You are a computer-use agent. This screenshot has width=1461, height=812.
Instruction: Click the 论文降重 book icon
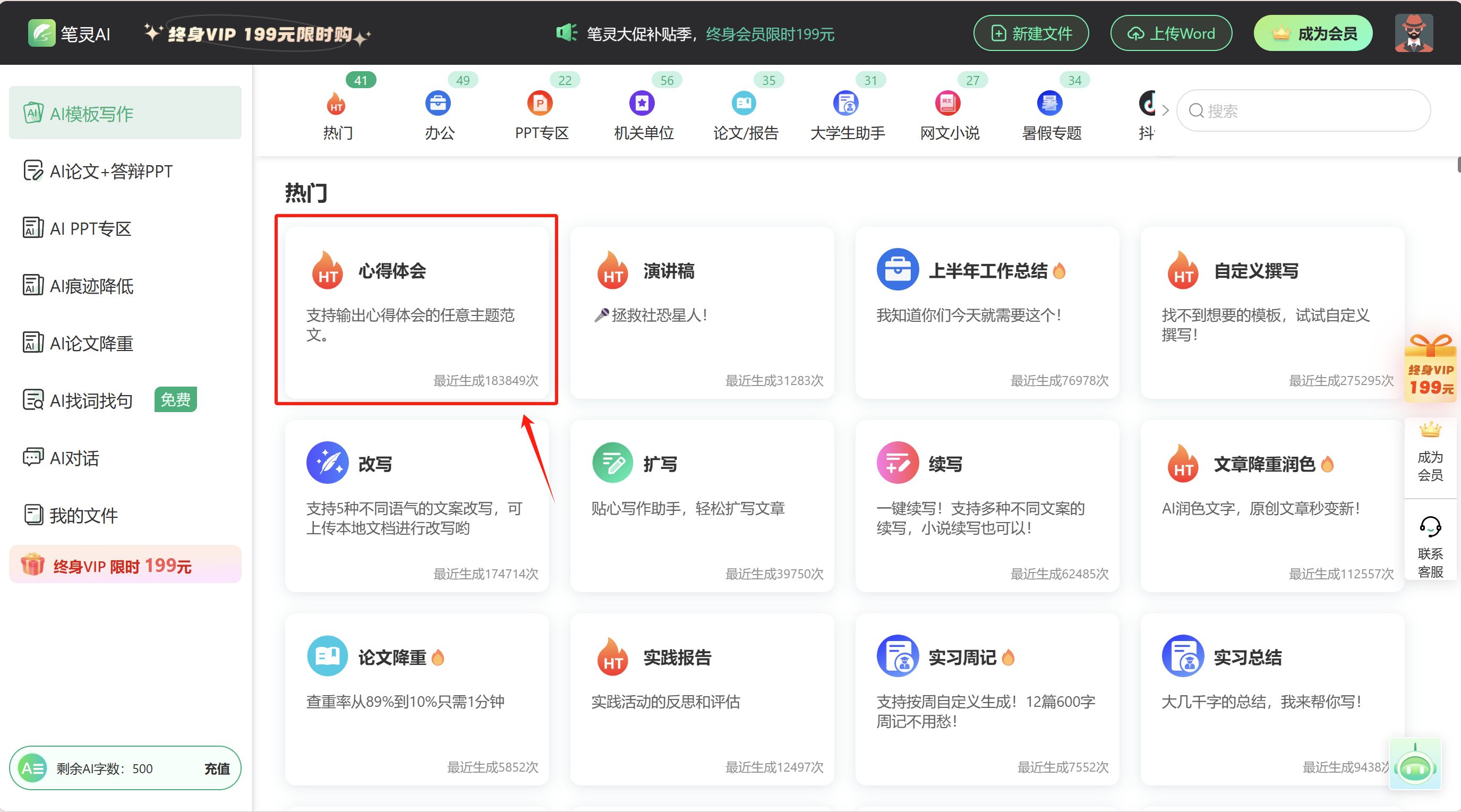point(327,656)
